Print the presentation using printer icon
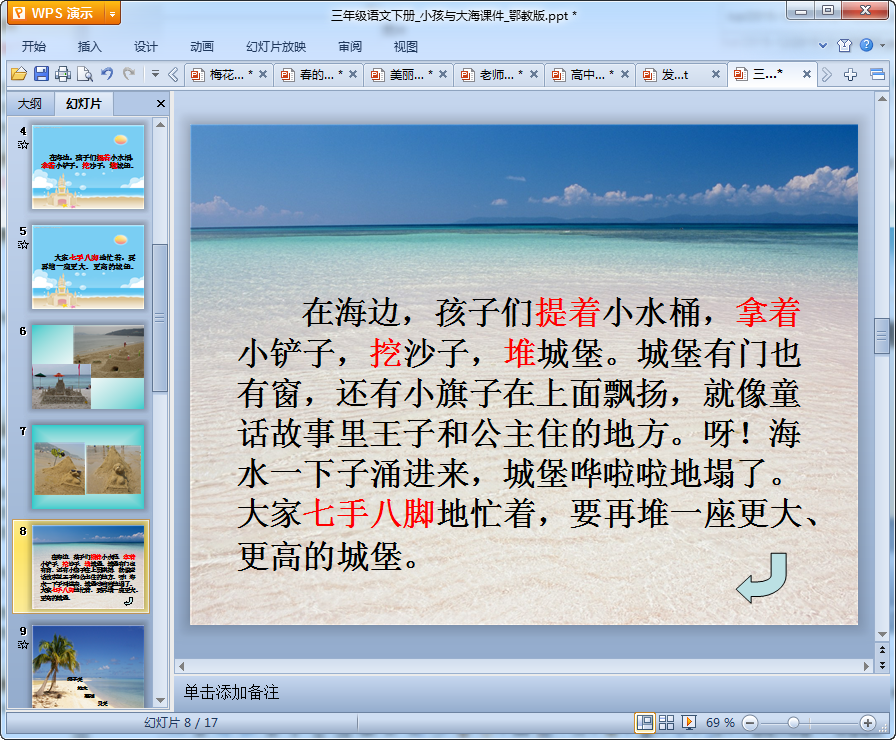 63,74
